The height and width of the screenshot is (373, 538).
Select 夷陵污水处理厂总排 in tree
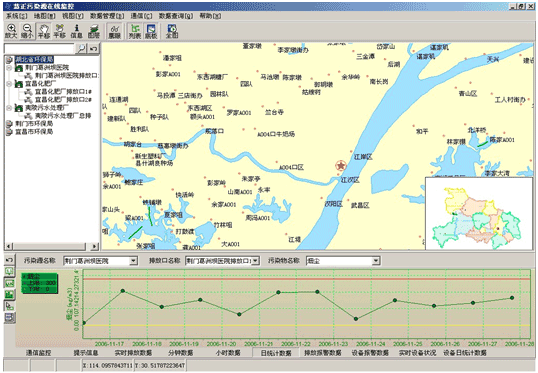[x=63, y=116]
